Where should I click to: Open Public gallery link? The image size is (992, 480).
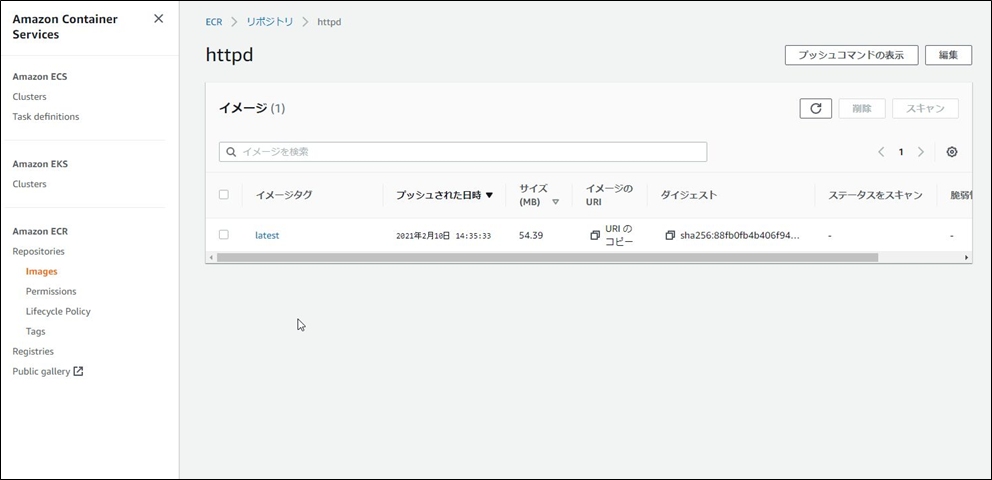41,371
